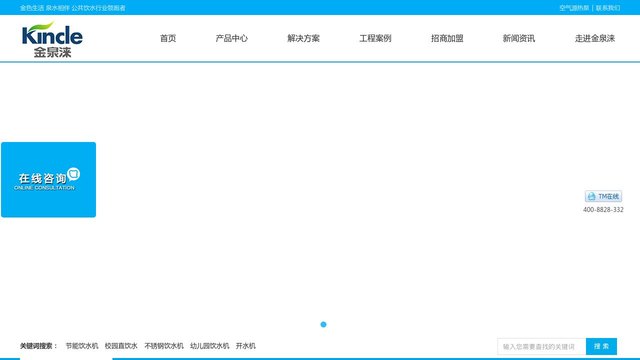Click the 校园直饮水 keyword link
The height and width of the screenshot is (360, 640).
point(121,346)
